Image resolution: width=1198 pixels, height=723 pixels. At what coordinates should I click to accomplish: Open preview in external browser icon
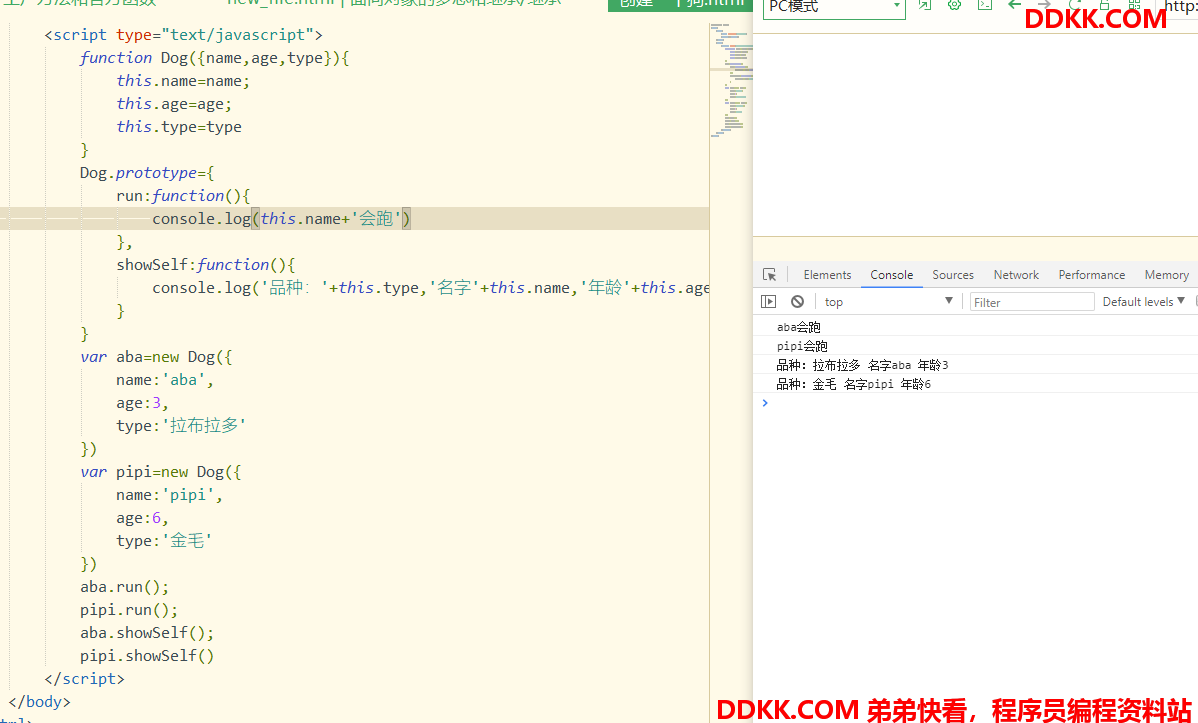pos(924,5)
